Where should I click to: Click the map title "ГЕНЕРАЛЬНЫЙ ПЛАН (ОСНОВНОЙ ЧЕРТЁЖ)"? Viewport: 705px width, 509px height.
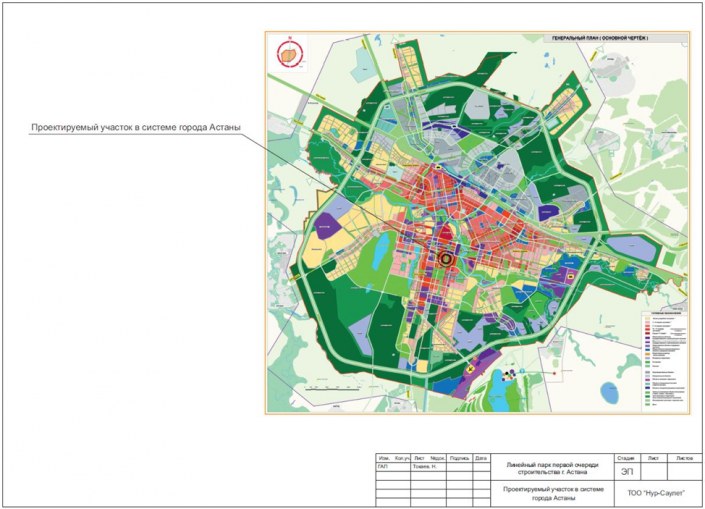click(x=600, y=38)
